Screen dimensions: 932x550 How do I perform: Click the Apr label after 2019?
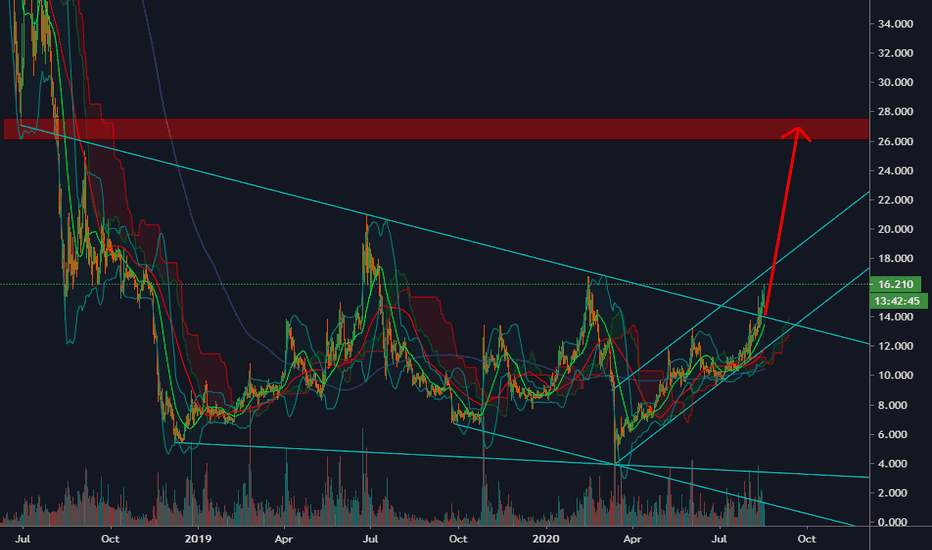click(284, 539)
